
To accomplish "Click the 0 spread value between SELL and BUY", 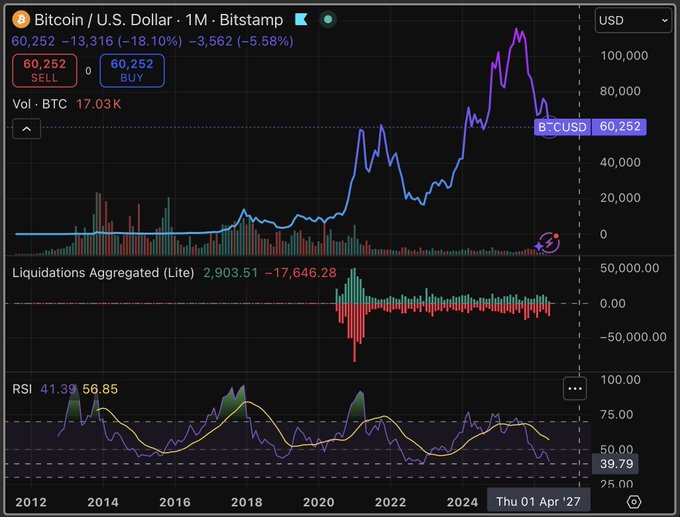I will [88, 71].
